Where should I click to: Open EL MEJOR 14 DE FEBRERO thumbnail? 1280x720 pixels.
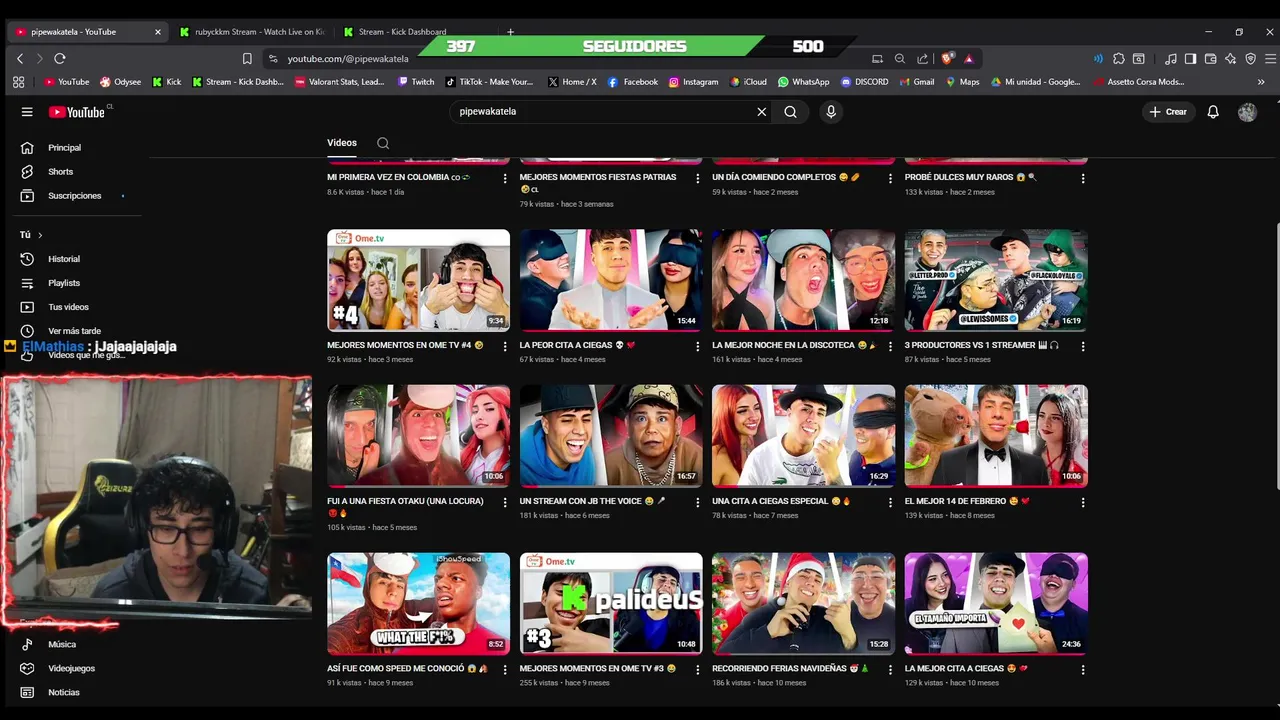click(x=996, y=436)
